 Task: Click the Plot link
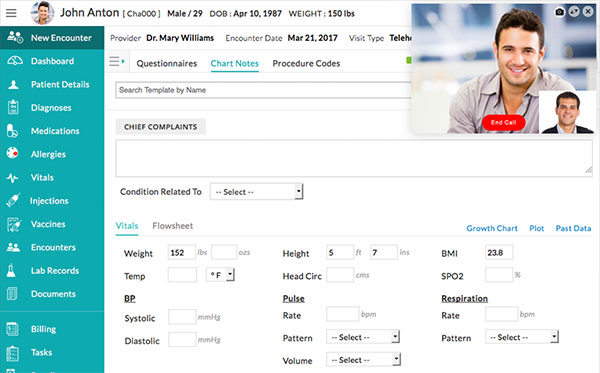(x=536, y=228)
